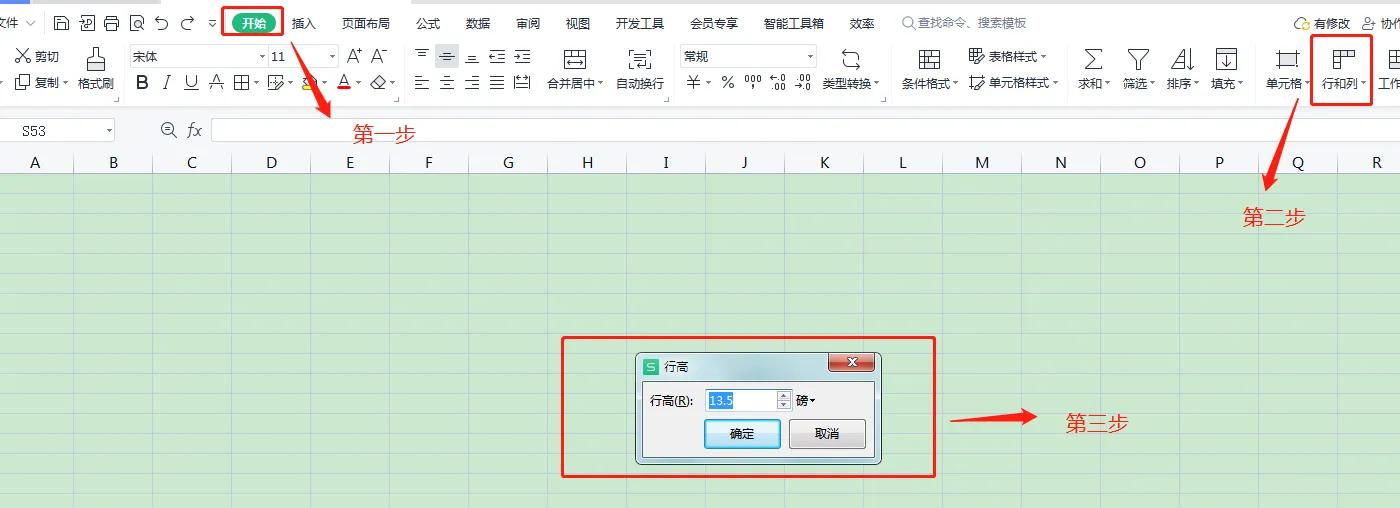Open the function (fx) insert icon
The width and height of the screenshot is (1400, 508).
click(195, 130)
